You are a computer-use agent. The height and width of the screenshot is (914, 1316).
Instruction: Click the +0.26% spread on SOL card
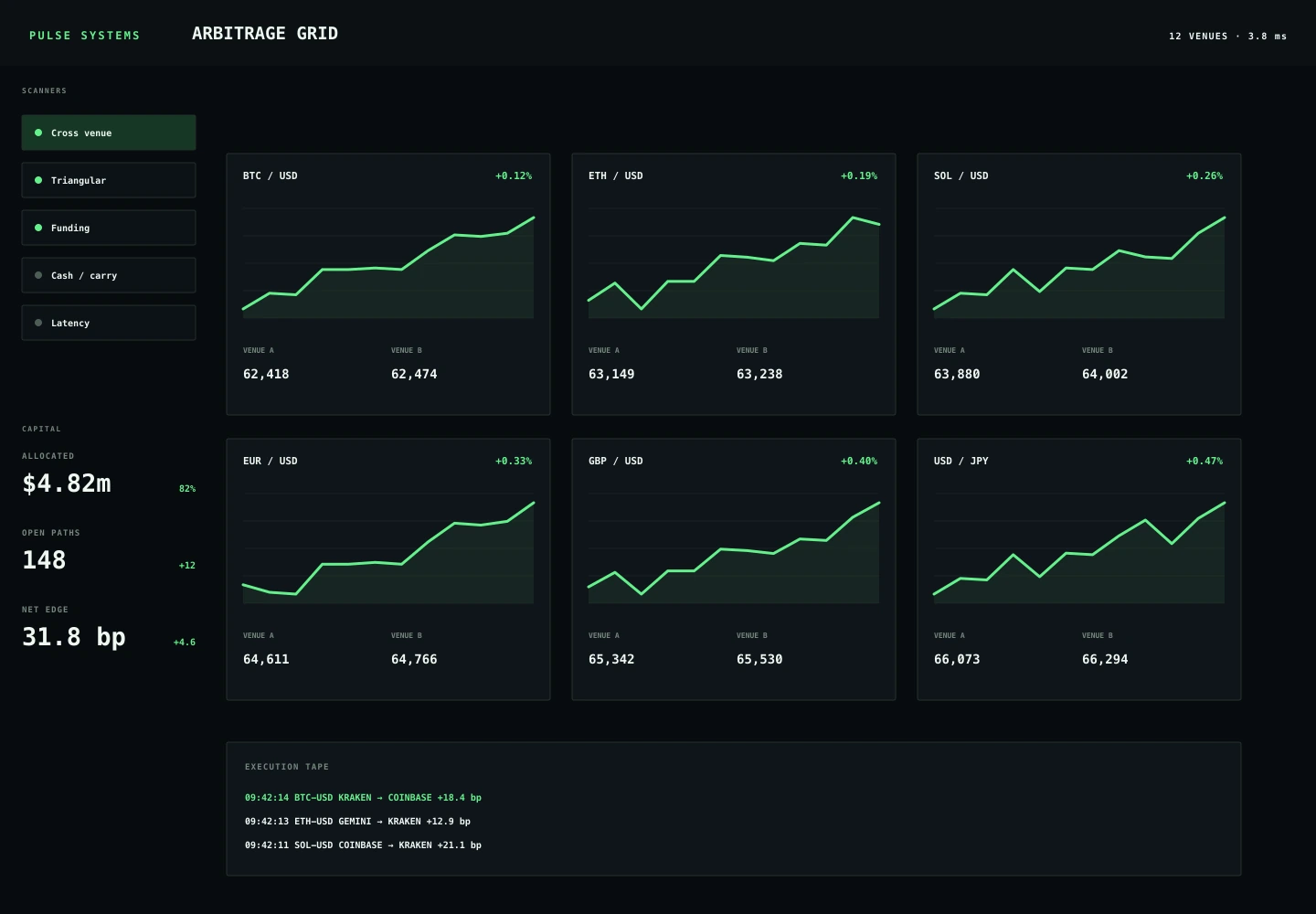click(1205, 175)
